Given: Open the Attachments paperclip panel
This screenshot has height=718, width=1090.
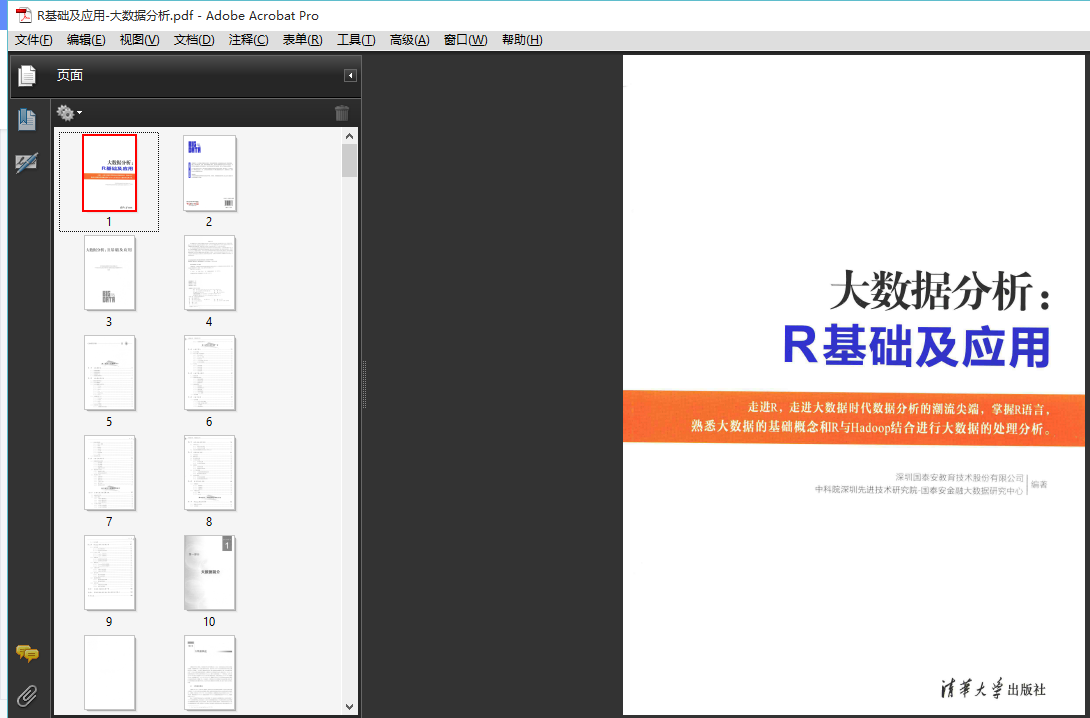Looking at the screenshot, I should click(27, 695).
